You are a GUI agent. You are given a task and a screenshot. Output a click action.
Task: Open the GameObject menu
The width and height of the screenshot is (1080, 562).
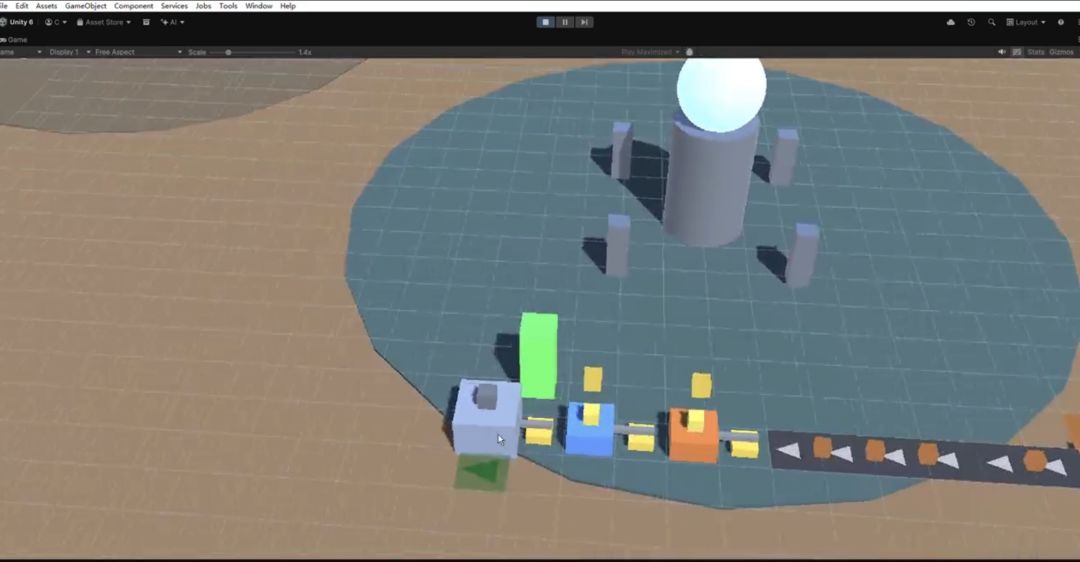[x=85, y=6]
